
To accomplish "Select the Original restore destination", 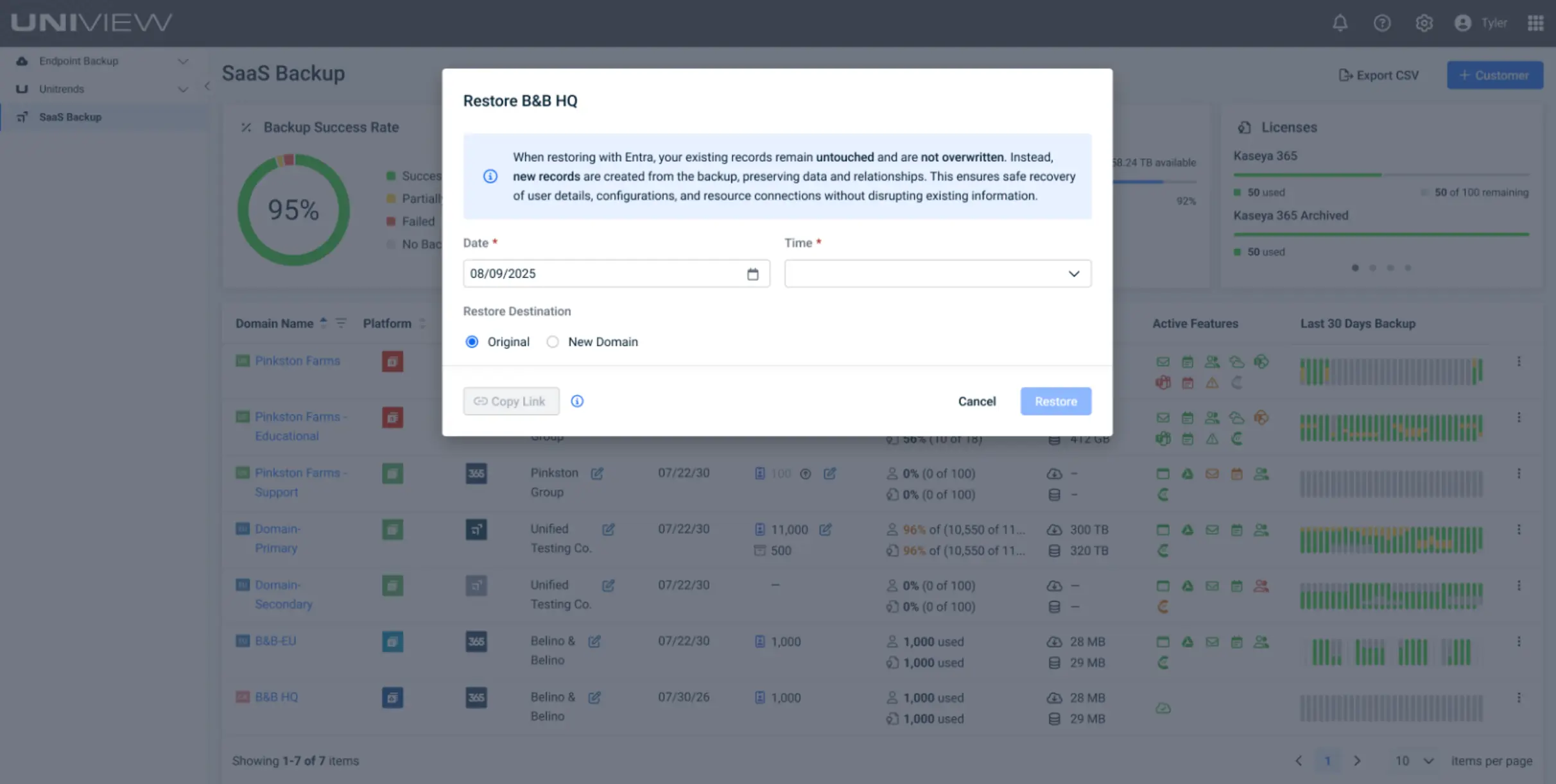I will click(x=472, y=342).
